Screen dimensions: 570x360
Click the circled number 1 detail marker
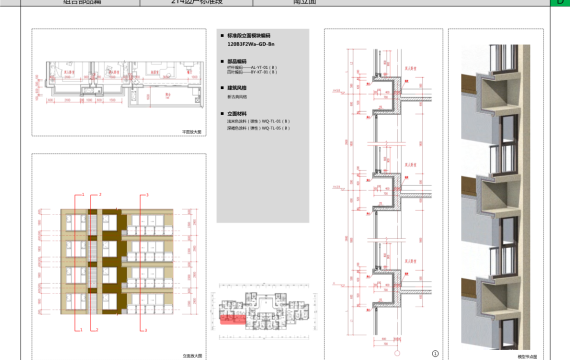[435, 353]
